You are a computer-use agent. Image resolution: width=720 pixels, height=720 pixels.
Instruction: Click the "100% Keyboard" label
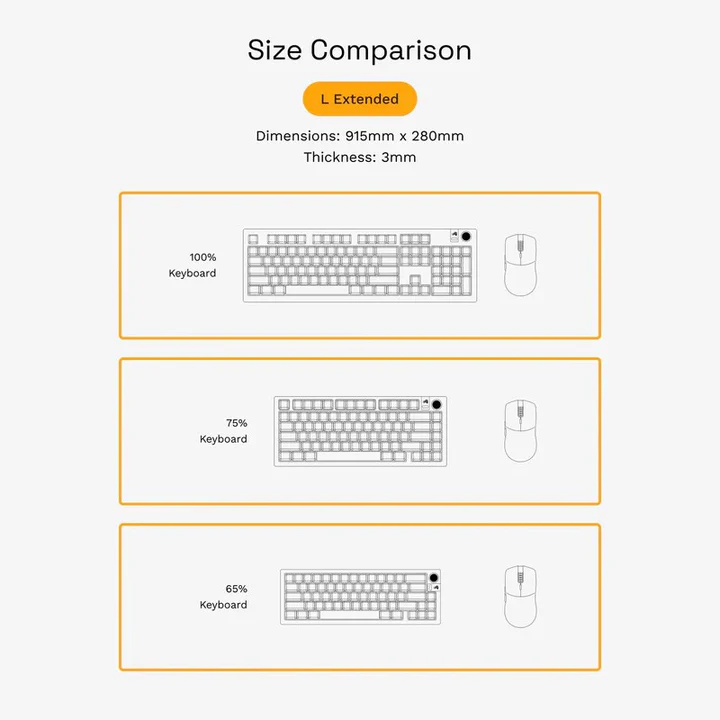tap(192, 265)
